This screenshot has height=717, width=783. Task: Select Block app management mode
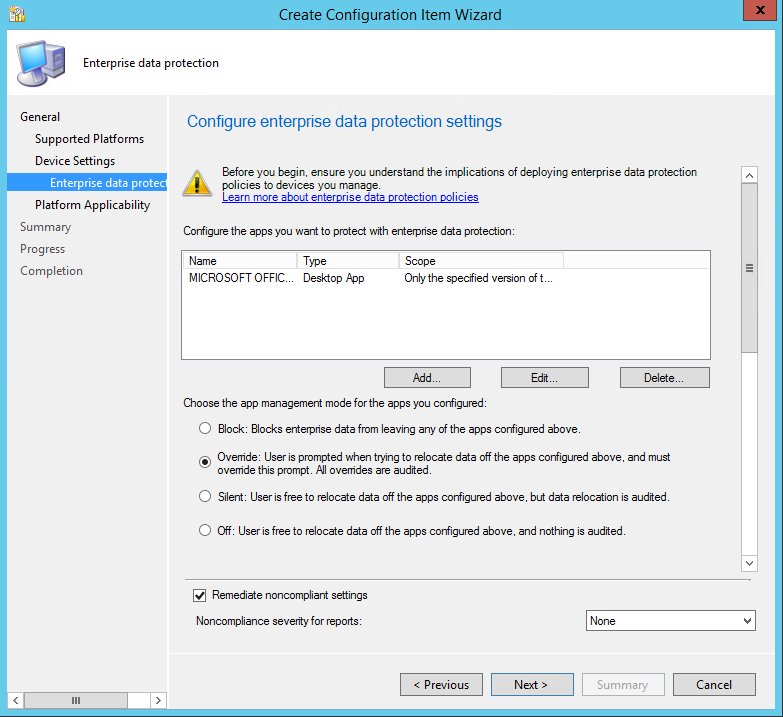coord(205,429)
